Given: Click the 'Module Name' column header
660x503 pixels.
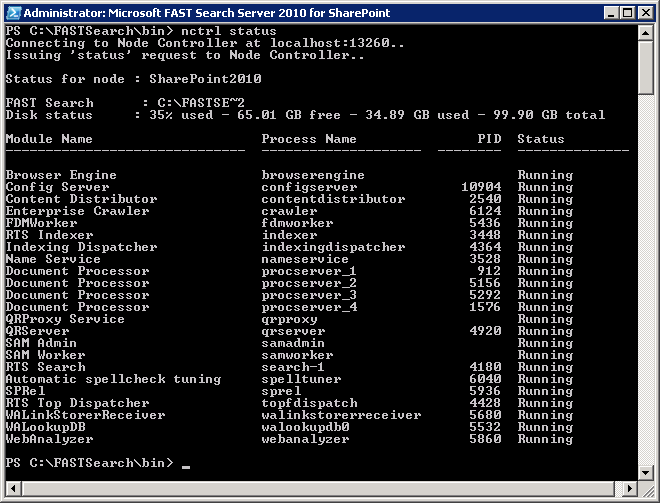Looking at the screenshot, I should (x=49, y=139).
